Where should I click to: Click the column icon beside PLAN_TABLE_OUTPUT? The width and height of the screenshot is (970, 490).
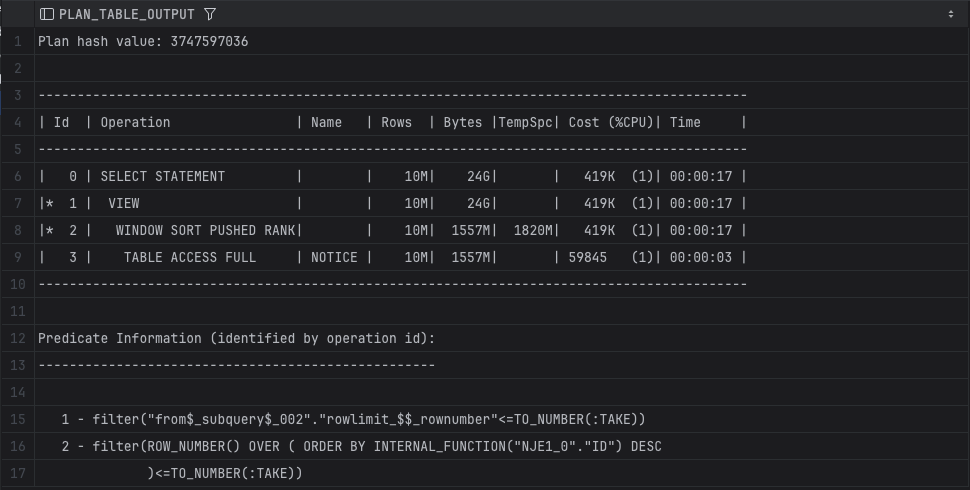(46, 14)
